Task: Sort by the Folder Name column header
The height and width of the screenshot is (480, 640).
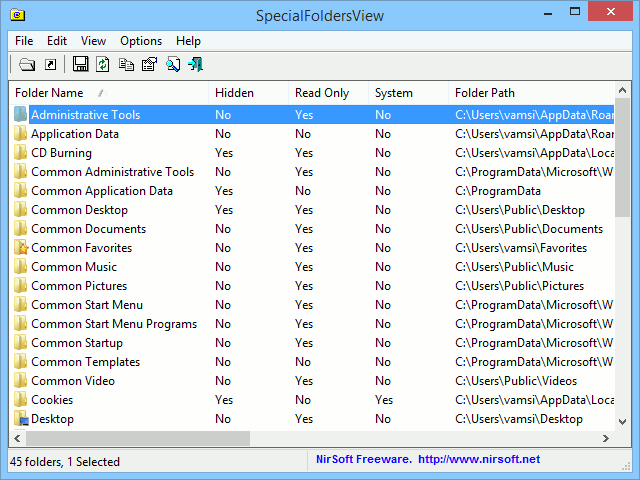Action: pyautogui.click(x=109, y=93)
